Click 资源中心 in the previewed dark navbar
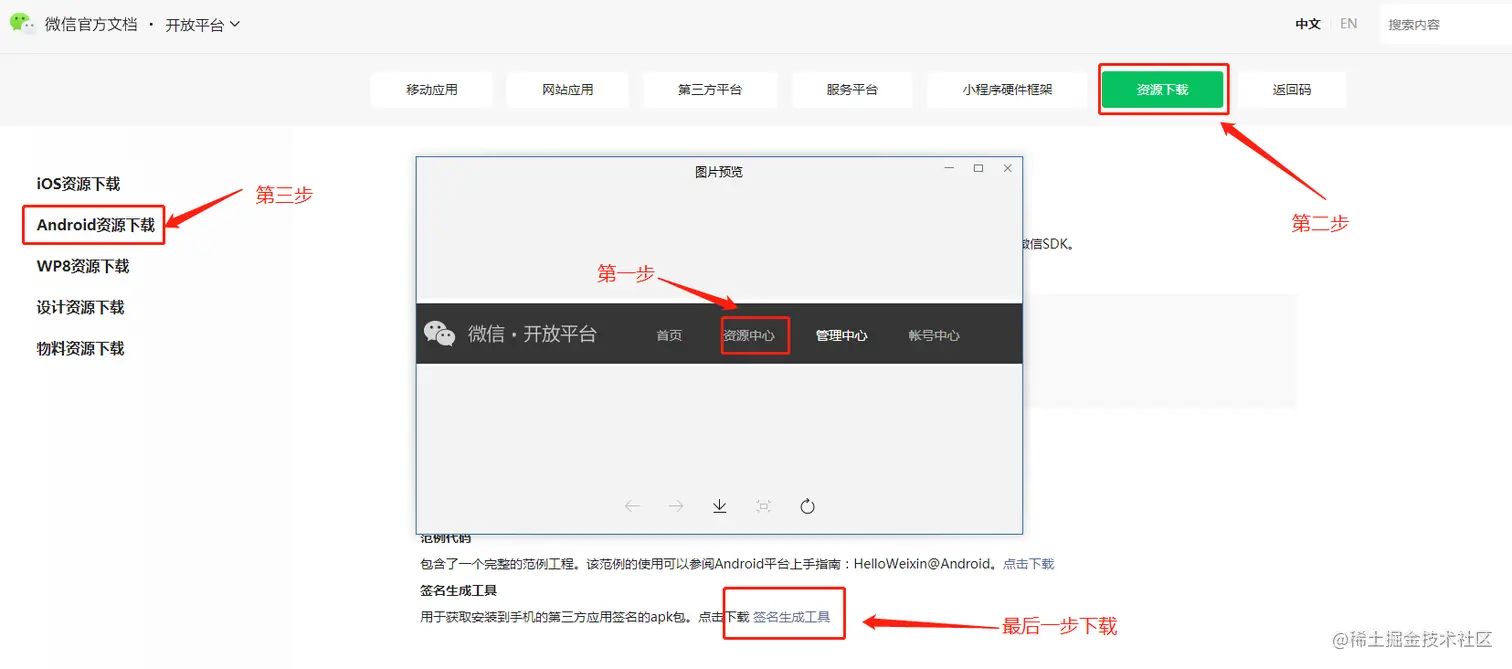Screen dimensions: 1512x669 [749, 335]
